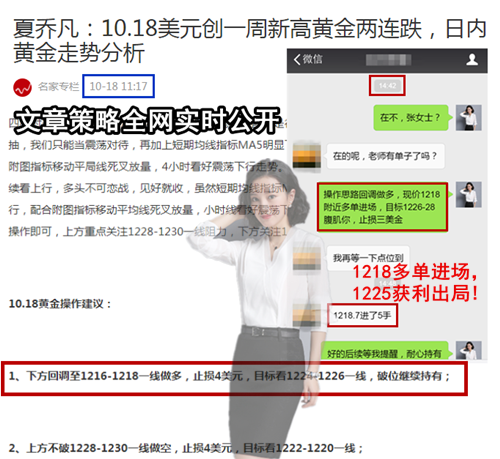Tap the 微信 back label in chat header
Viewport: 500px width, 459px height.
[x=312, y=59]
